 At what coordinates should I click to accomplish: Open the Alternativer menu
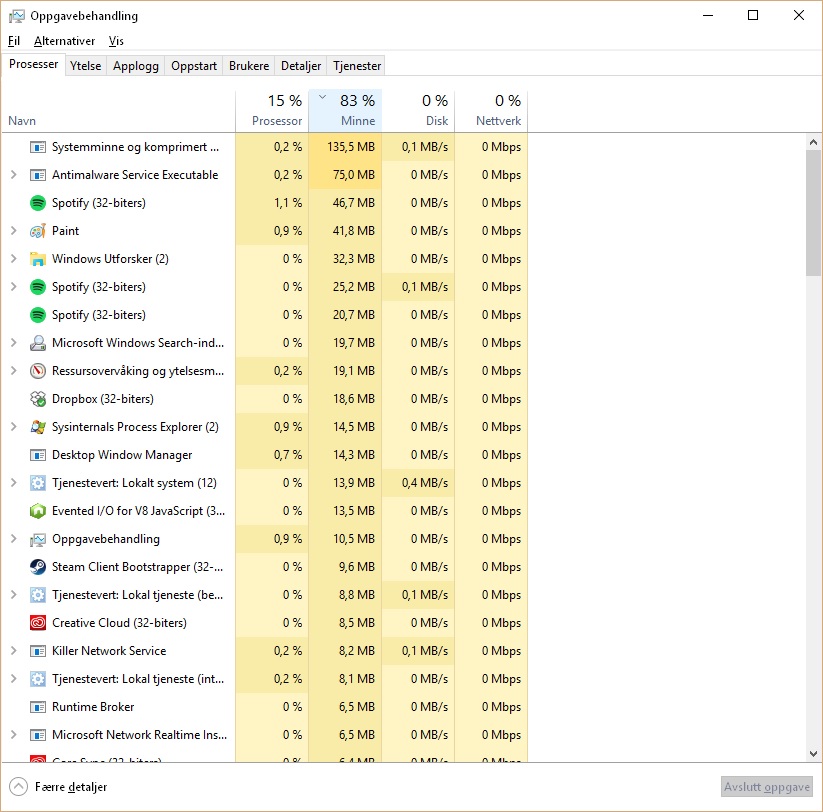pos(65,41)
